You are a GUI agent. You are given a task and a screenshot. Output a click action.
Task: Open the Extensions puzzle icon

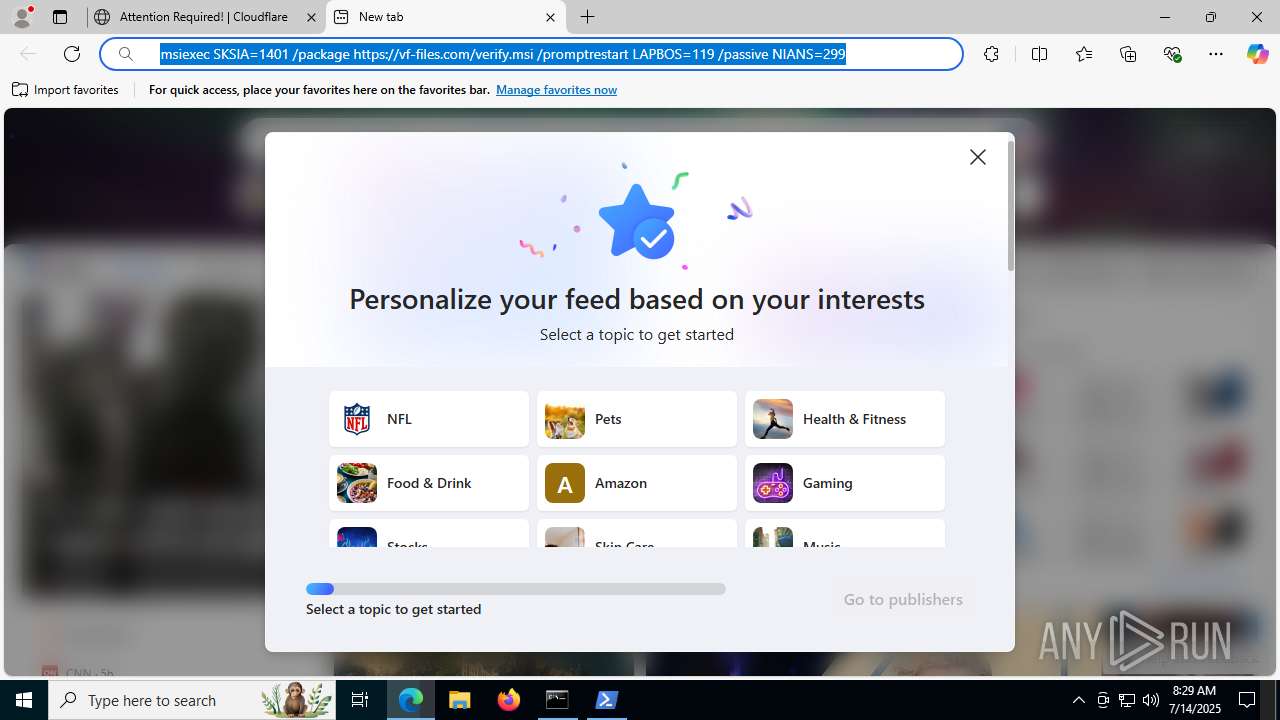pos(991,54)
